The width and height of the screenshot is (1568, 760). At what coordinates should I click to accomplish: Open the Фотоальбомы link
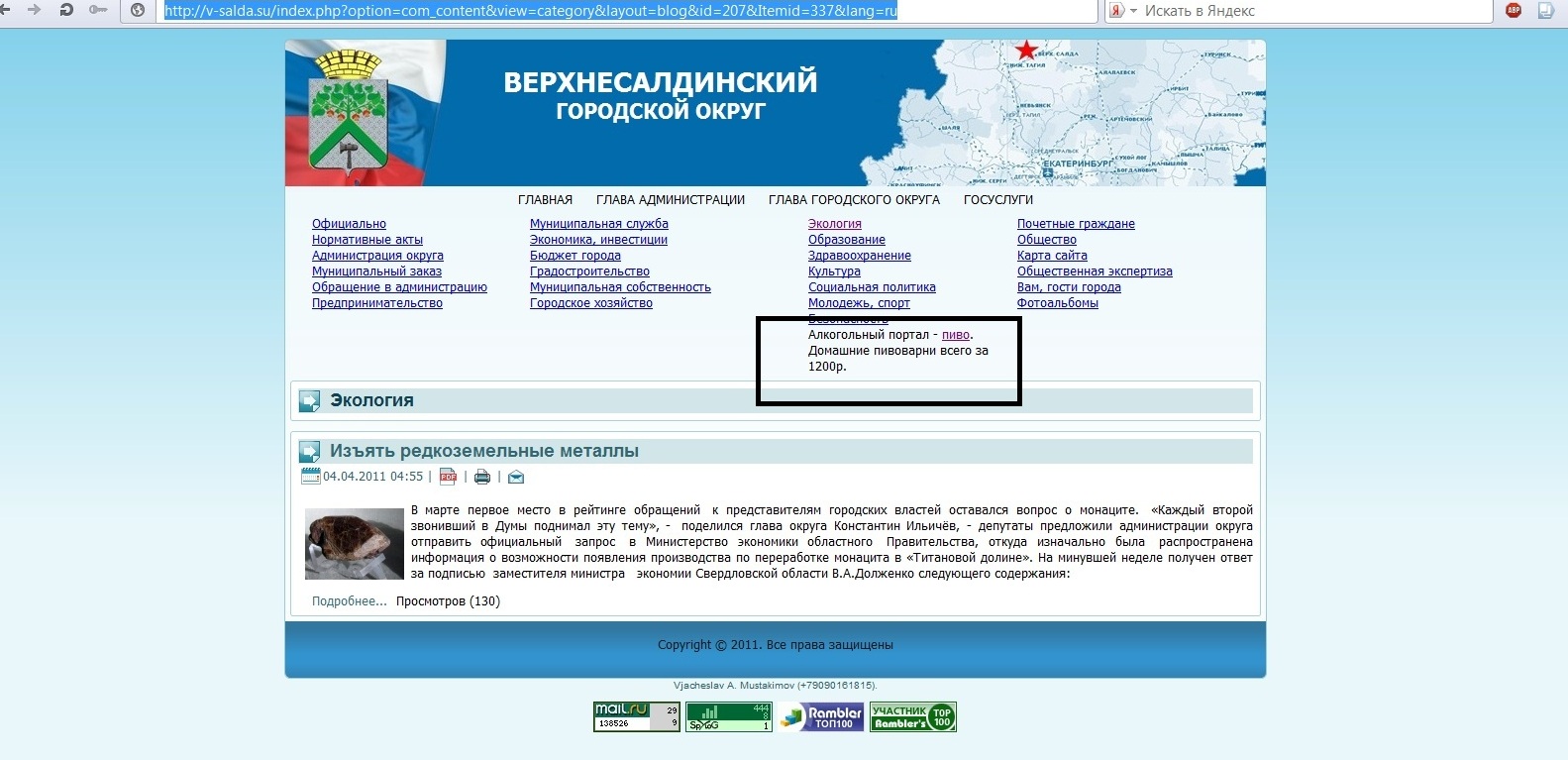(1057, 303)
